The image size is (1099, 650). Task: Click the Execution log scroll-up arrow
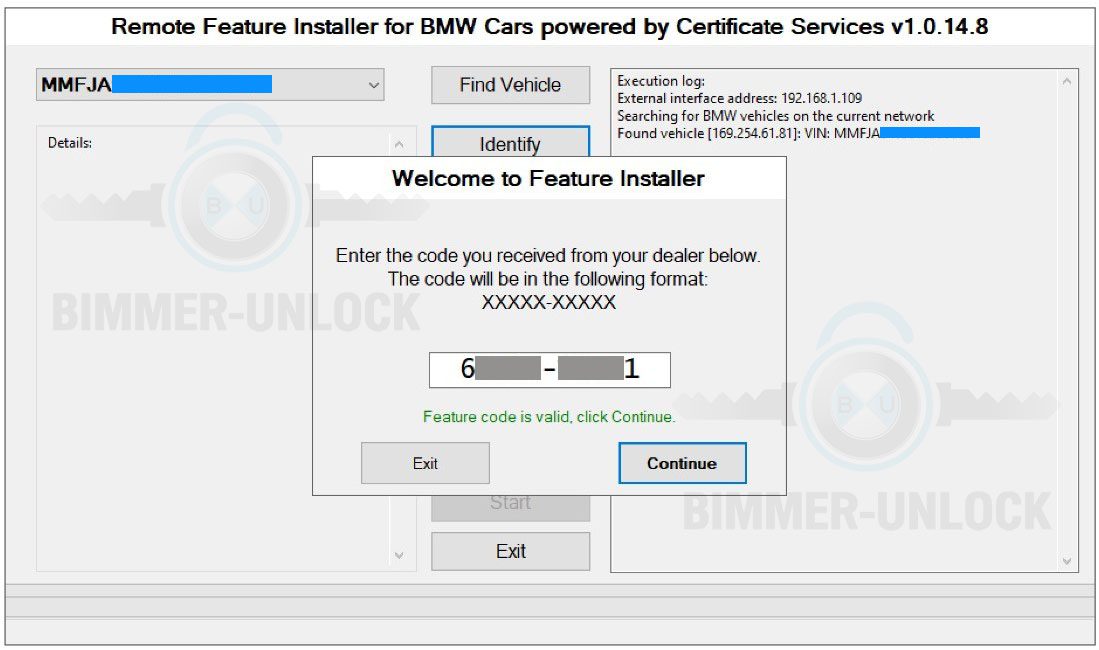pos(1067,81)
